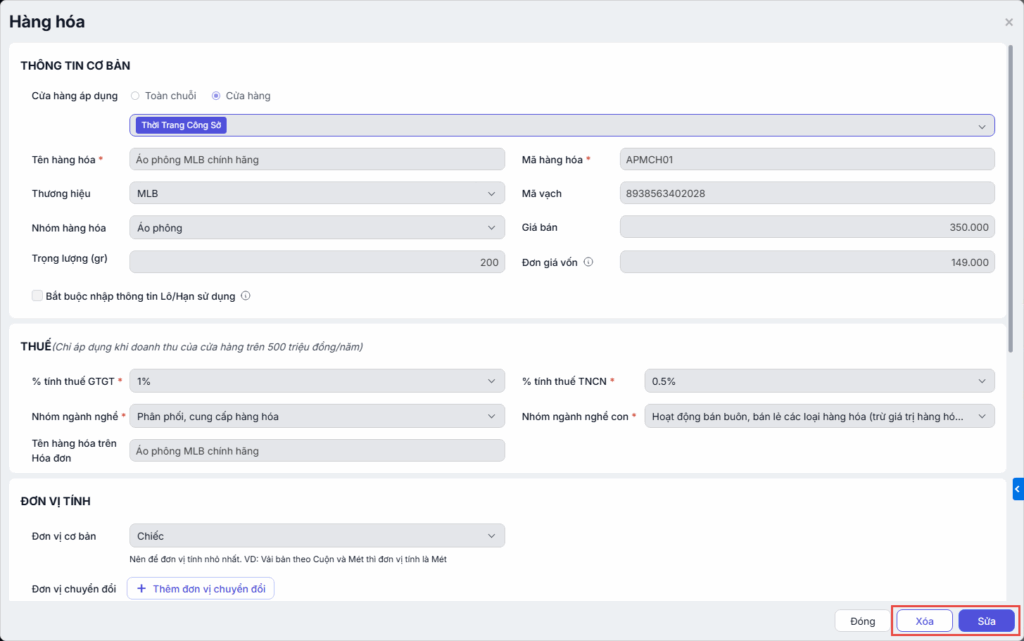
Task: Click the Giá bán field showing 350.000
Action: coord(807,227)
